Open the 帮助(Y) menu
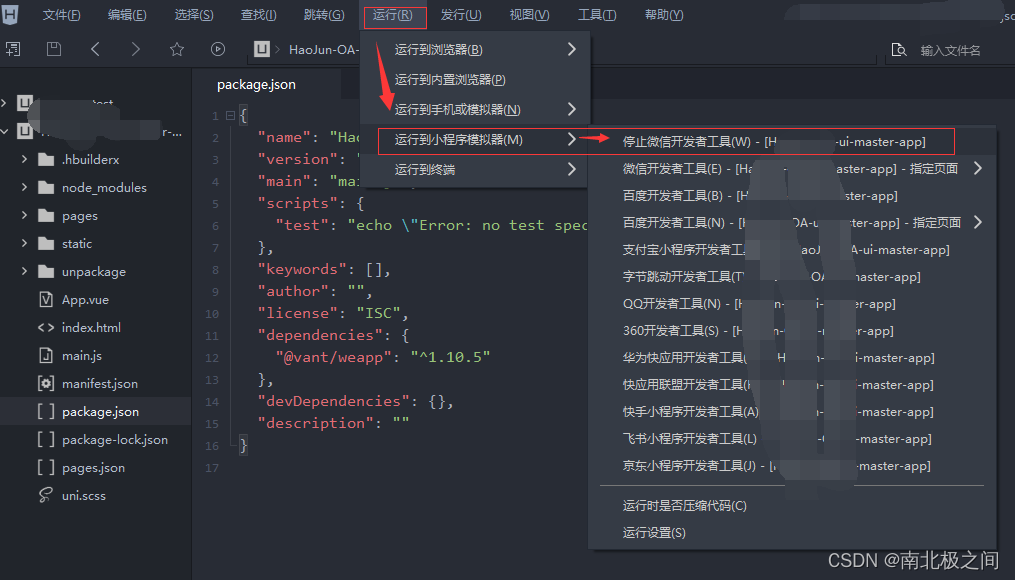Image resolution: width=1015 pixels, height=580 pixels. 664,15
